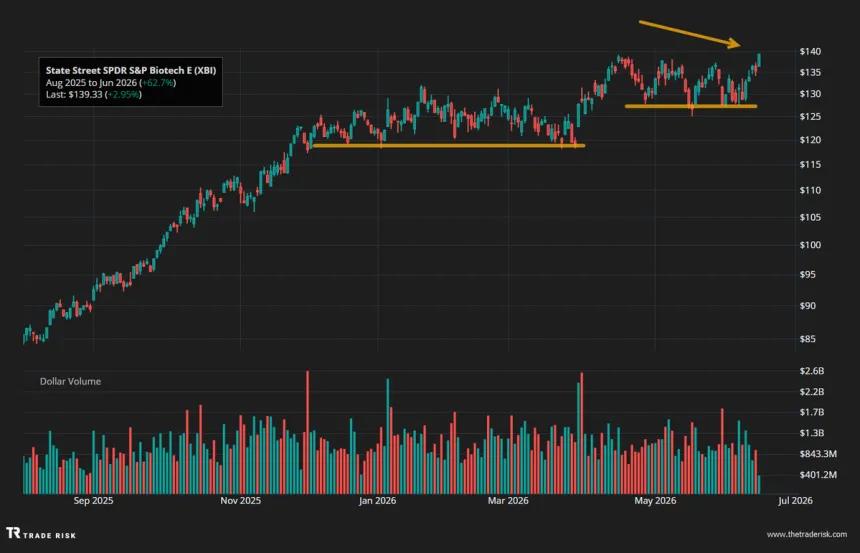The width and height of the screenshot is (860, 553).
Task: Click the '+62.7%' period gain text
Action: tap(158, 82)
